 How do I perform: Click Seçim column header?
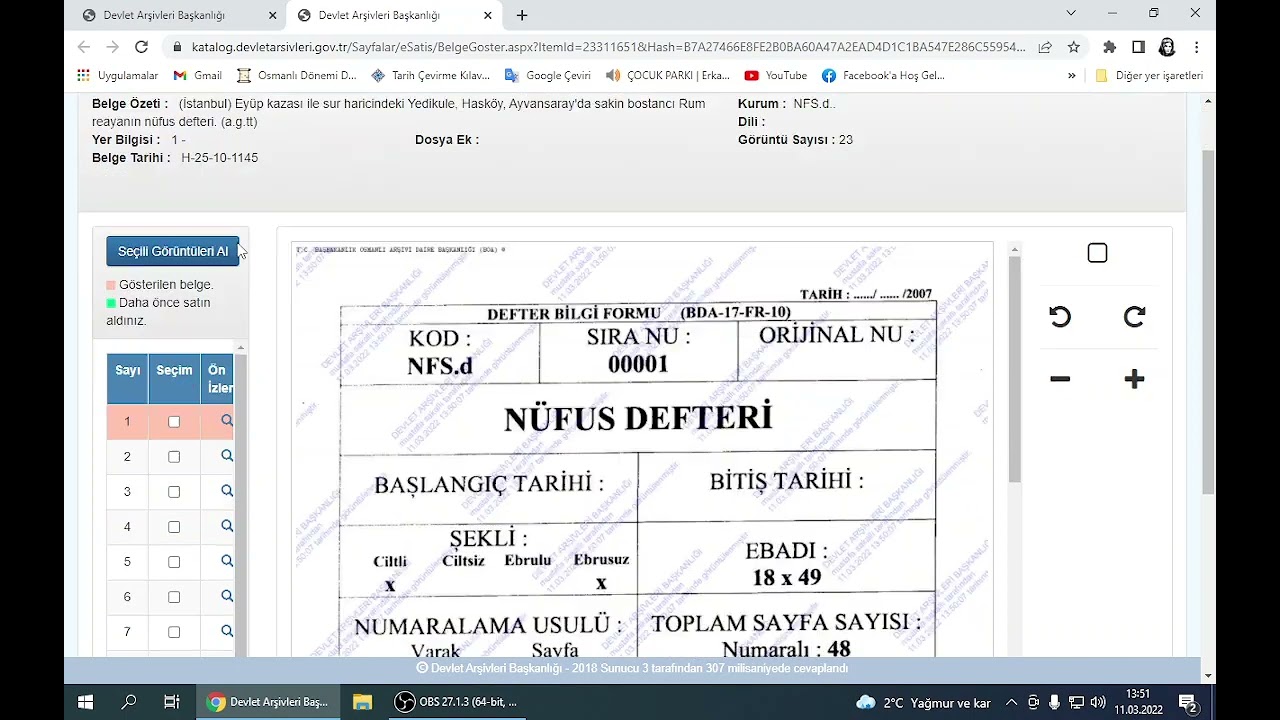click(174, 379)
